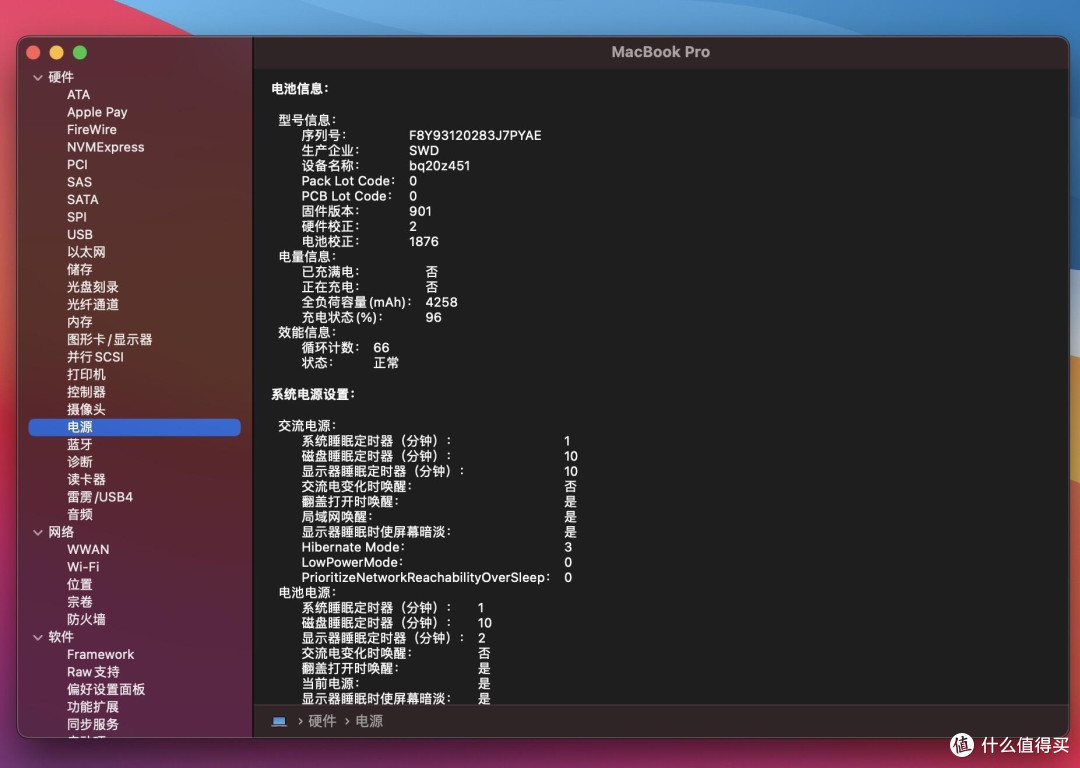
Task: Select 同步服务 in the sidebar
Action: [93, 725]
